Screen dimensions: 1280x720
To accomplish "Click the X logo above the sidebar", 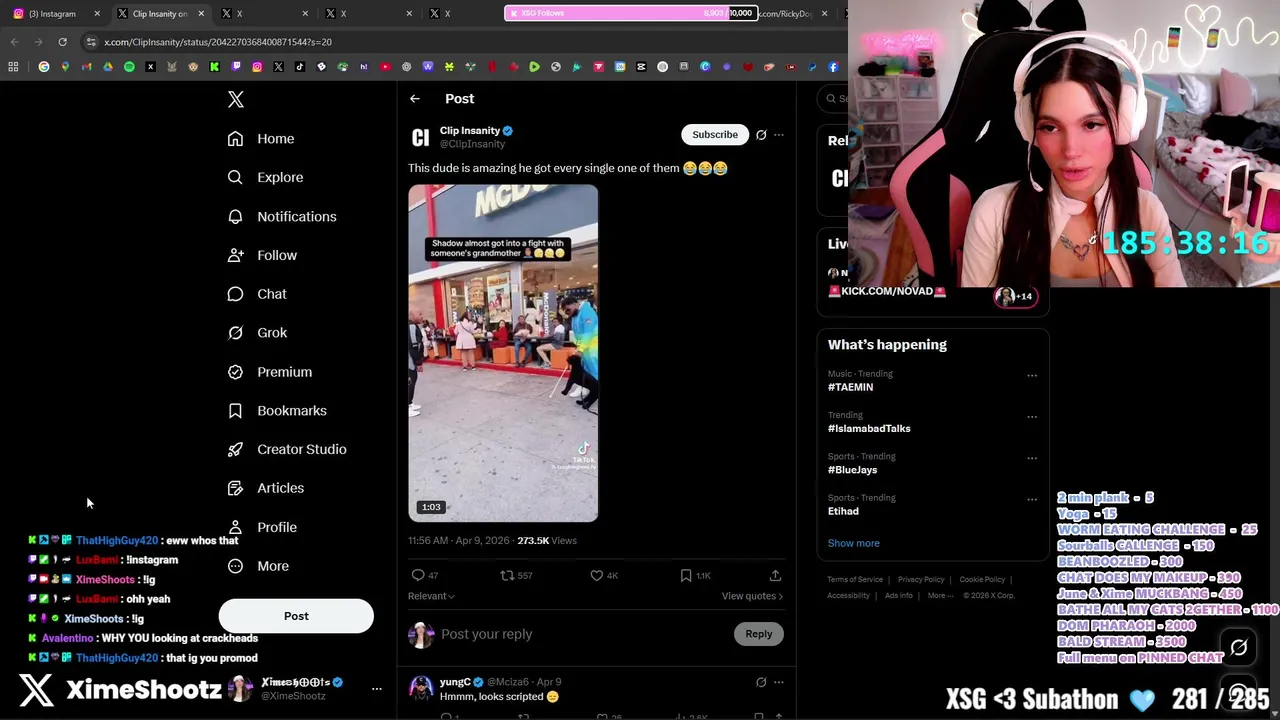I will click(236, 99).
